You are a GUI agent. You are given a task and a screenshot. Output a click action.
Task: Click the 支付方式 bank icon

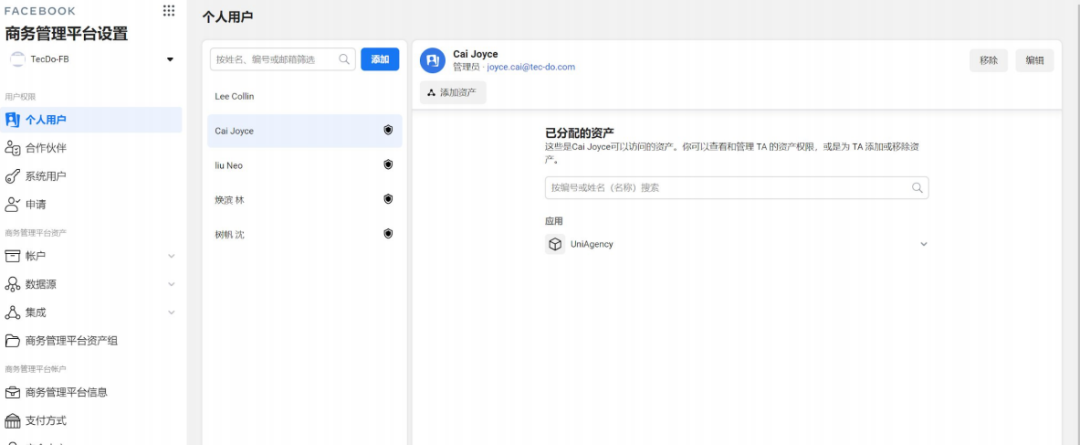[x=12, y=420]
